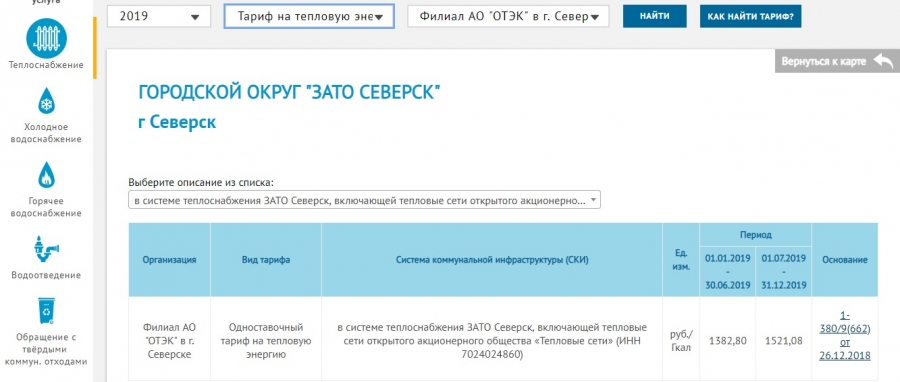Open the Филиал АО ОТЭК organization dropdown

click(508, 16)
